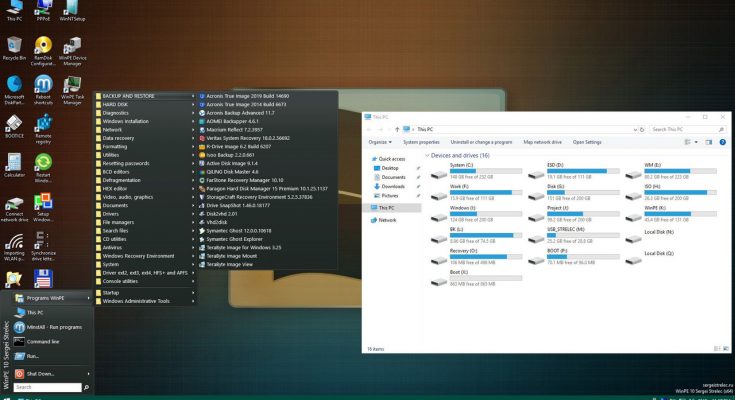Open Microsoft DiskPart desktop icon
This screenshot has height=400, width=735.
tap(14, 90)
